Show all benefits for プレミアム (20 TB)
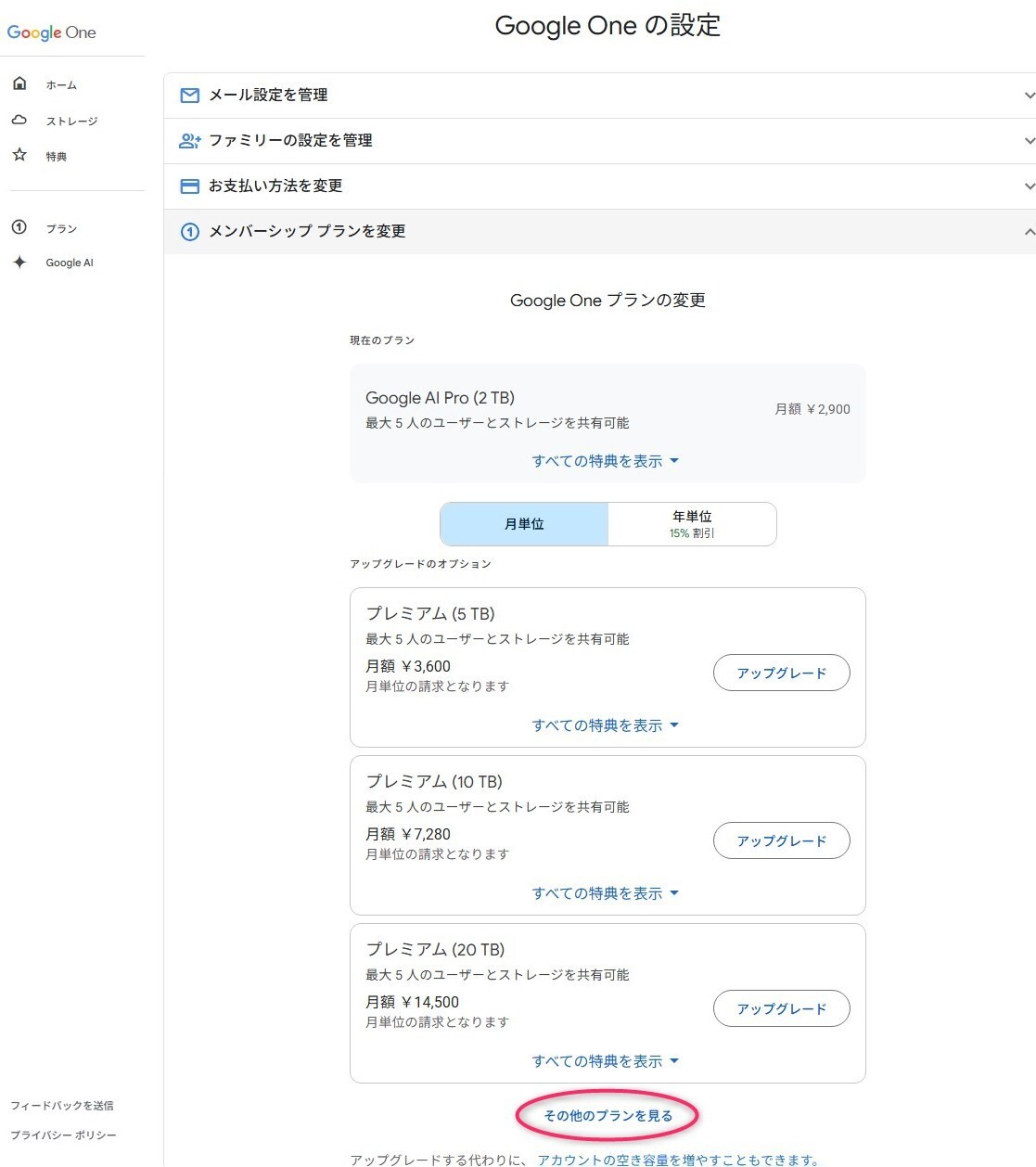The width and height of the screenshot is (1036, 1167). coord(606,1061)
